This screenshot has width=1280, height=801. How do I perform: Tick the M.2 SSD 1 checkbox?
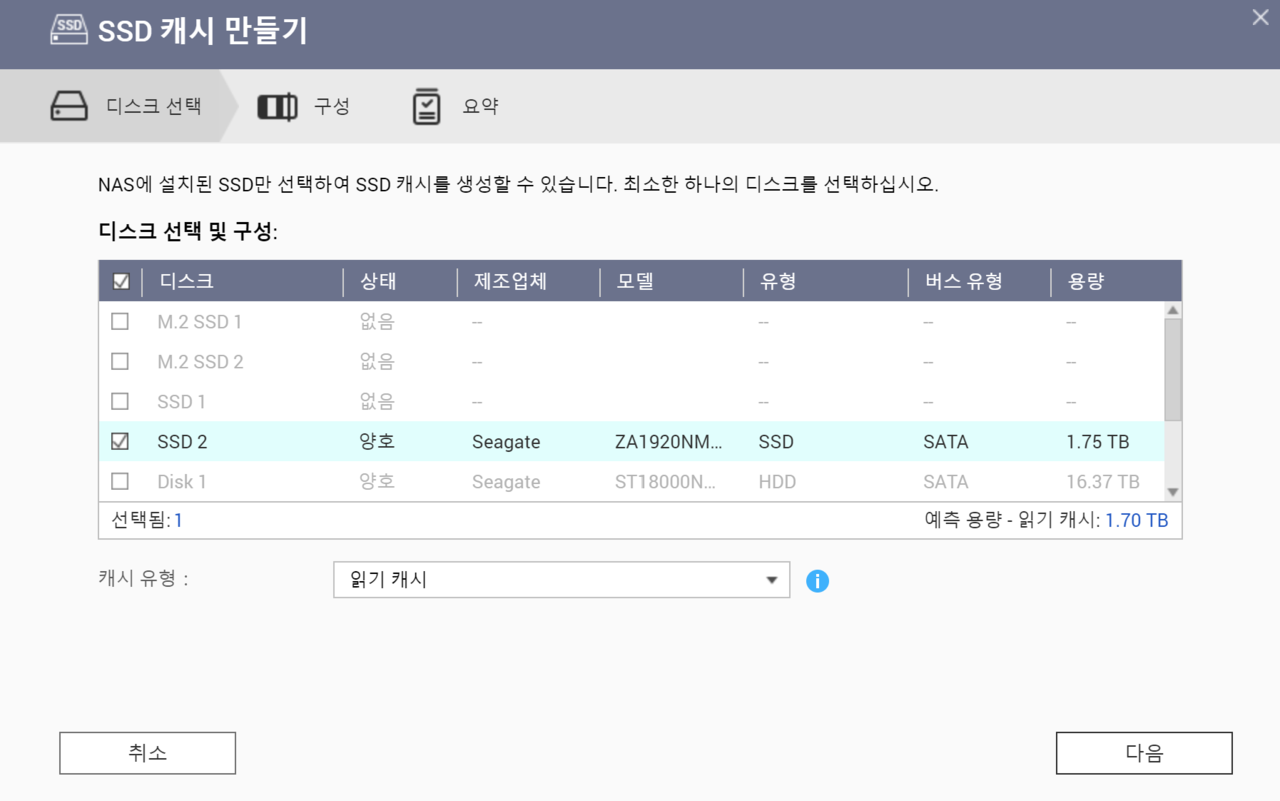pyautogui.click(x=120, y=322)
